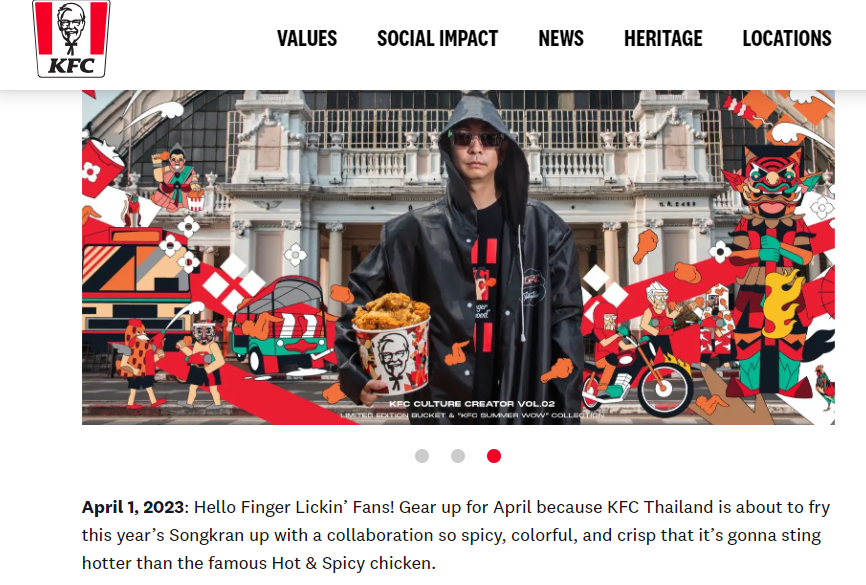Open the News section

tap(561, 39)
